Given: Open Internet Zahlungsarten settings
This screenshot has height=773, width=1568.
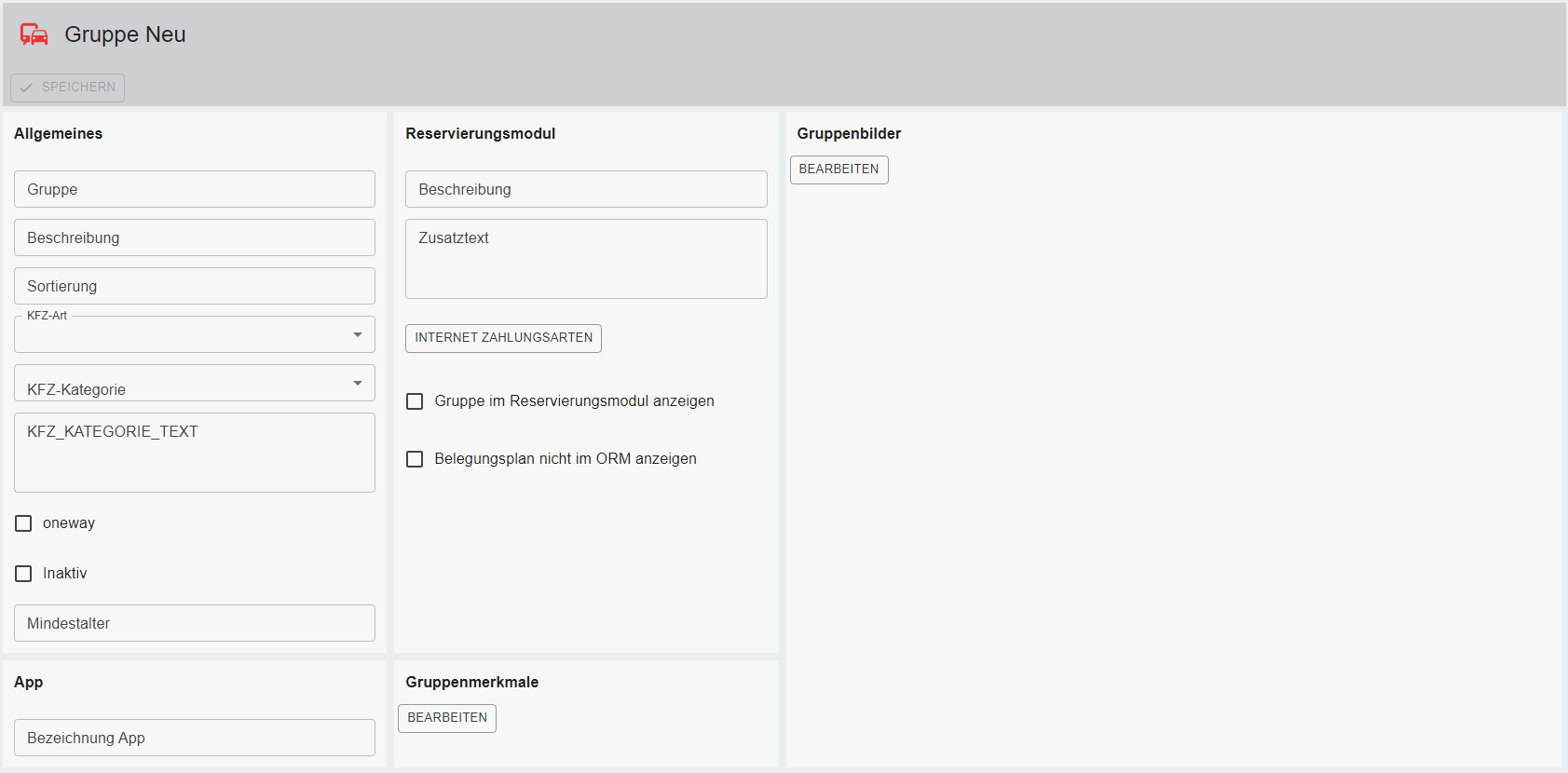Looking at the screenshot, I should click(503, 338).
